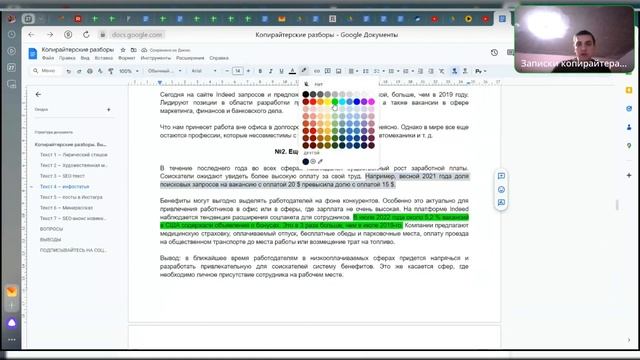Jump to outline heading Текст 3 – SEO текст

point(62,176)
